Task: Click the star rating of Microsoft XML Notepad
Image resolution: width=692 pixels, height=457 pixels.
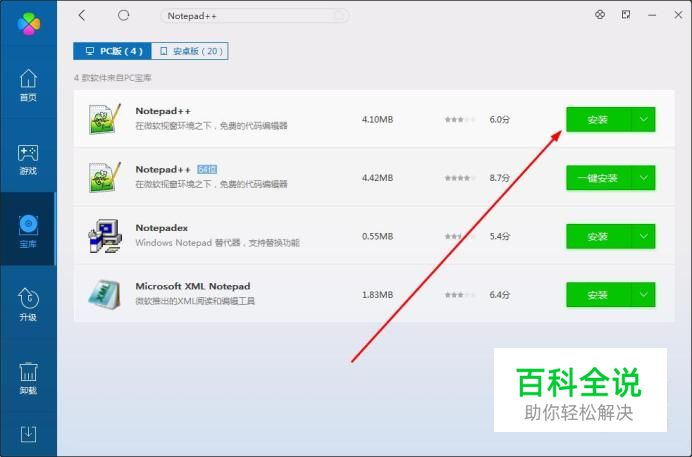Action: (x=460, y=295)
